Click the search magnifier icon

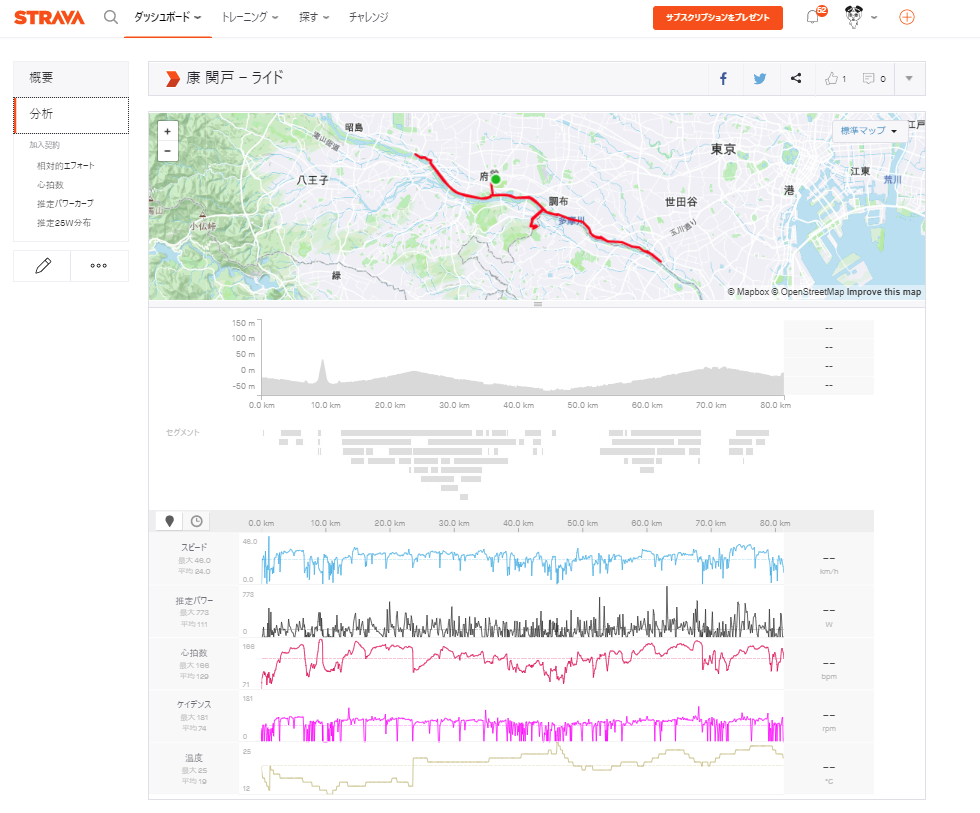(111, 18)
